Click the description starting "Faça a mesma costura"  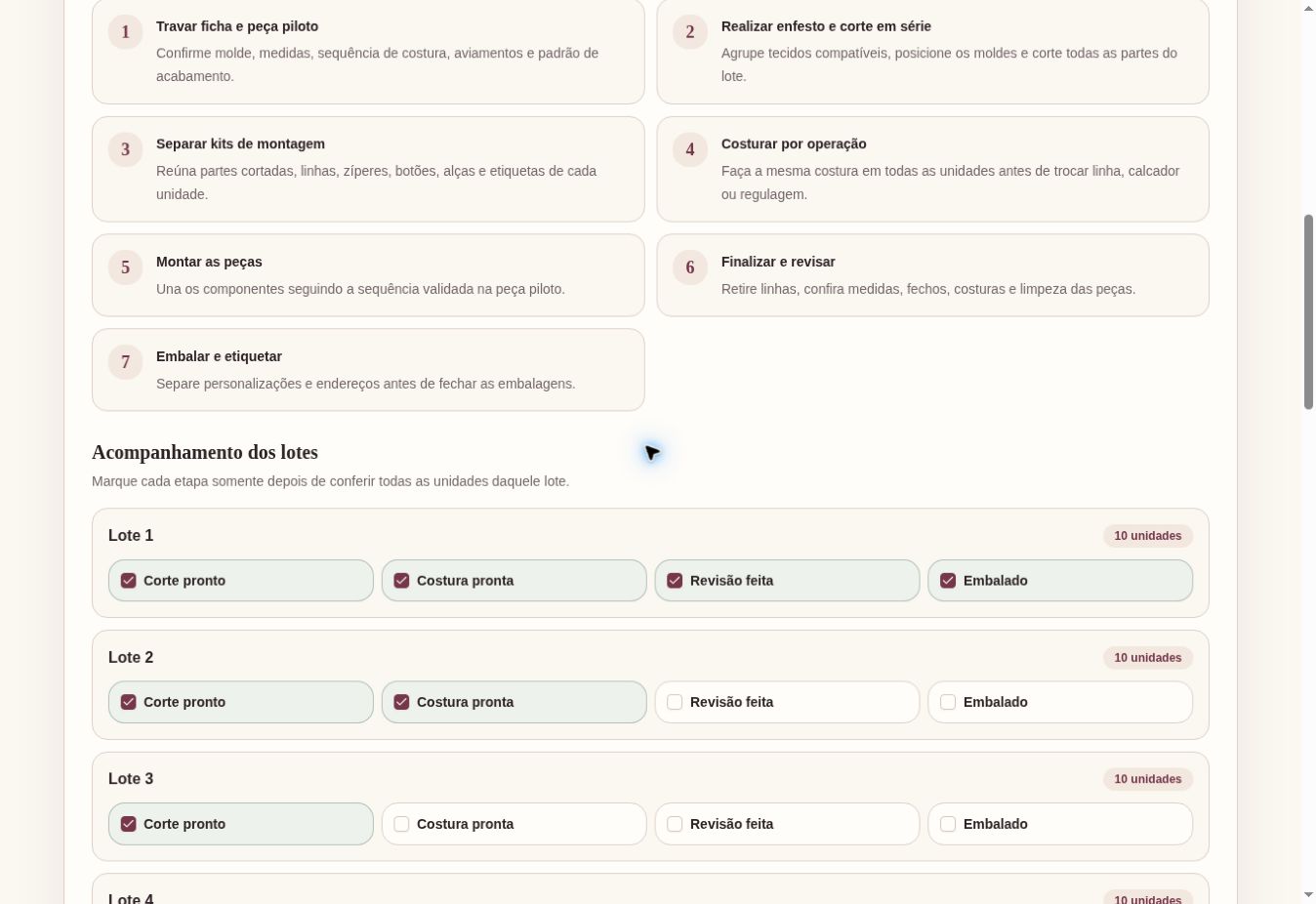[x=950, y=183]
